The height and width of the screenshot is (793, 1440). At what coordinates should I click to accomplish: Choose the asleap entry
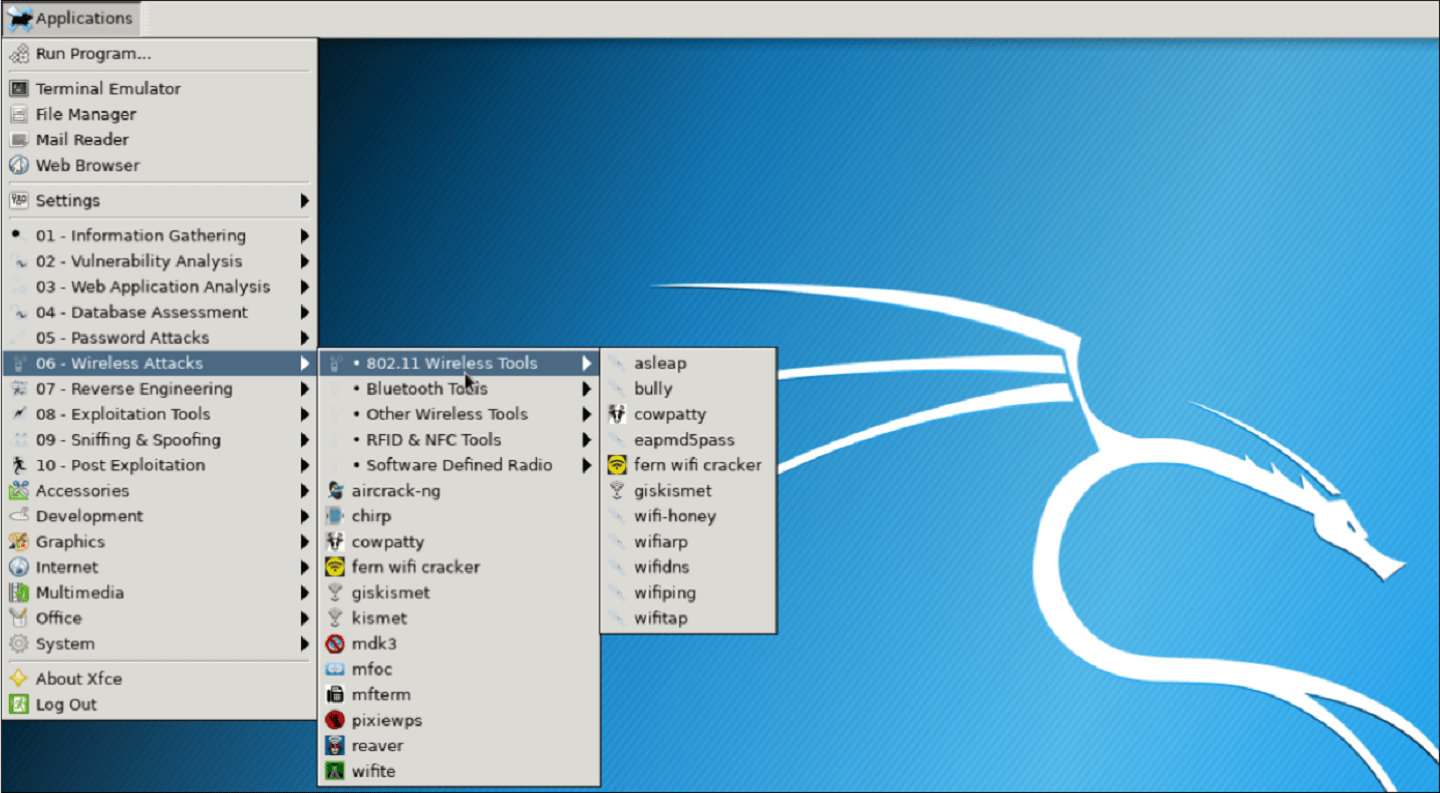coord(660,363)
